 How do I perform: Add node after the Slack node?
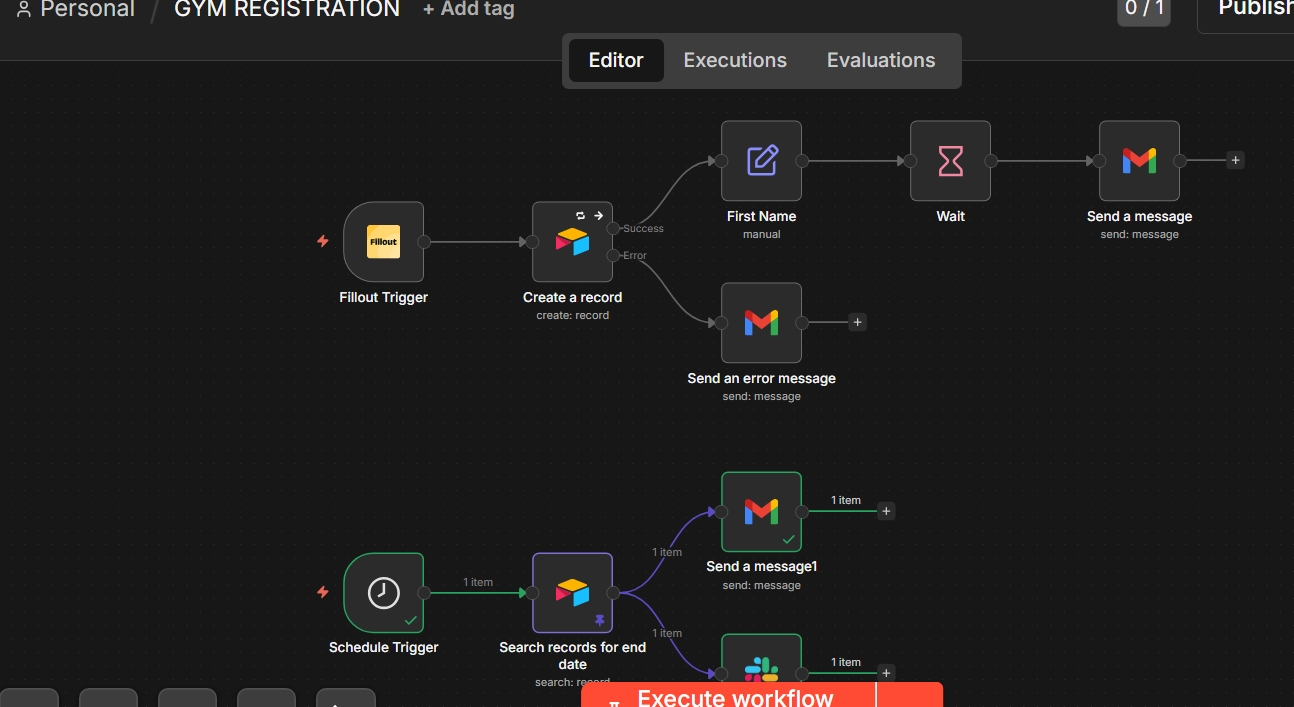[x=885, y=673]
